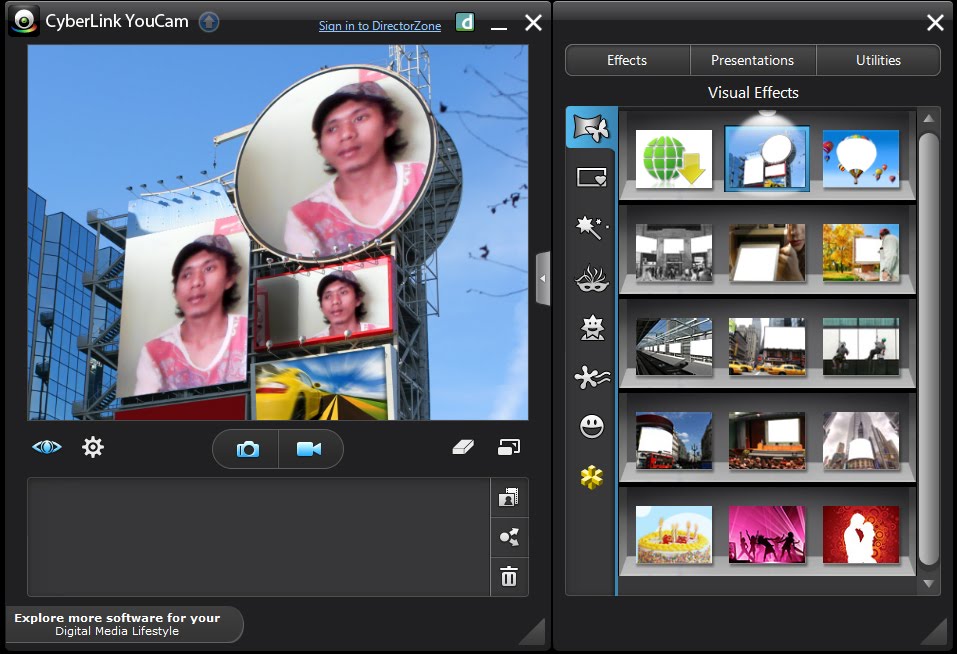
Task: Select the hand-held photo scene thumbnail
Action: point(767,253)
